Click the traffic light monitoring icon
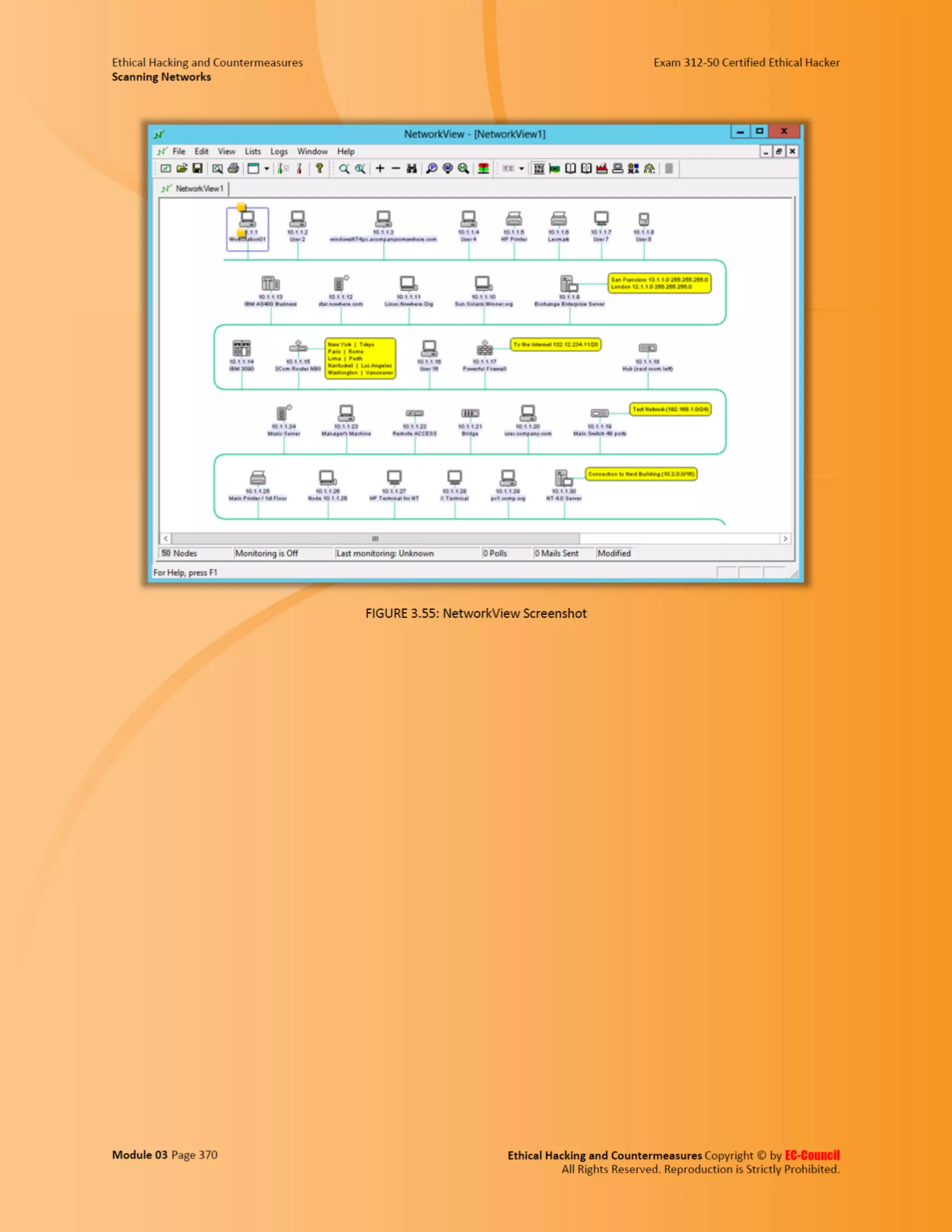This screenshot has height=1232, width=952. pos(483,169)
